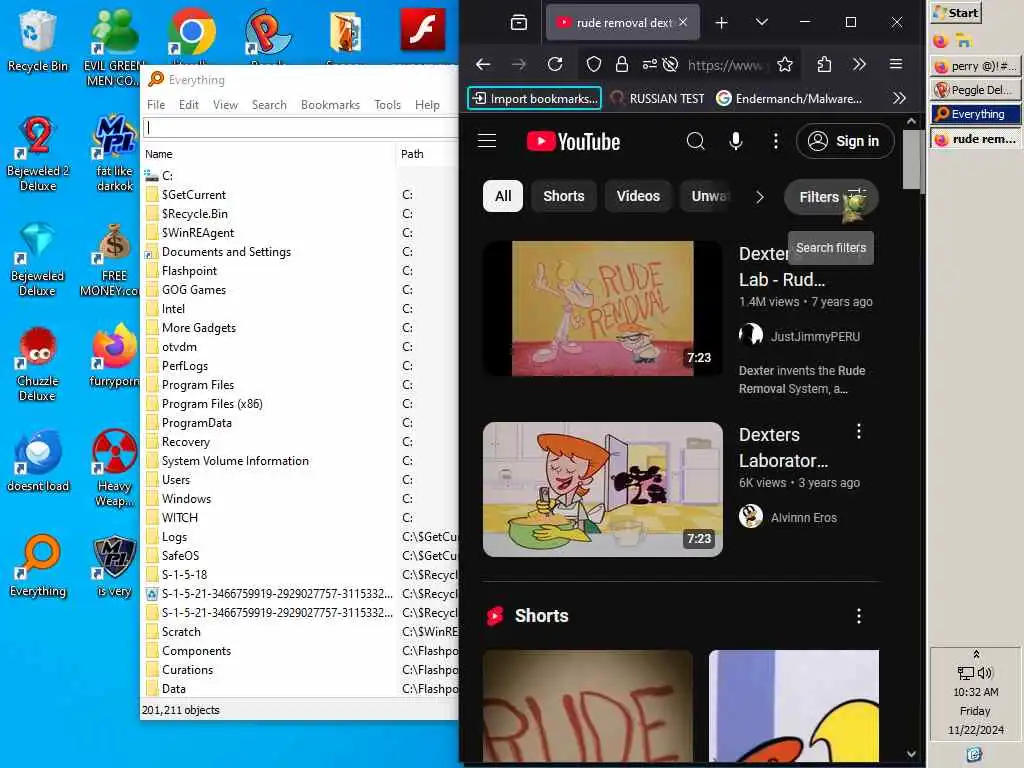
Task: Open EVIL GREEN MEN desktop shortcut
Action: click(114, 47)
